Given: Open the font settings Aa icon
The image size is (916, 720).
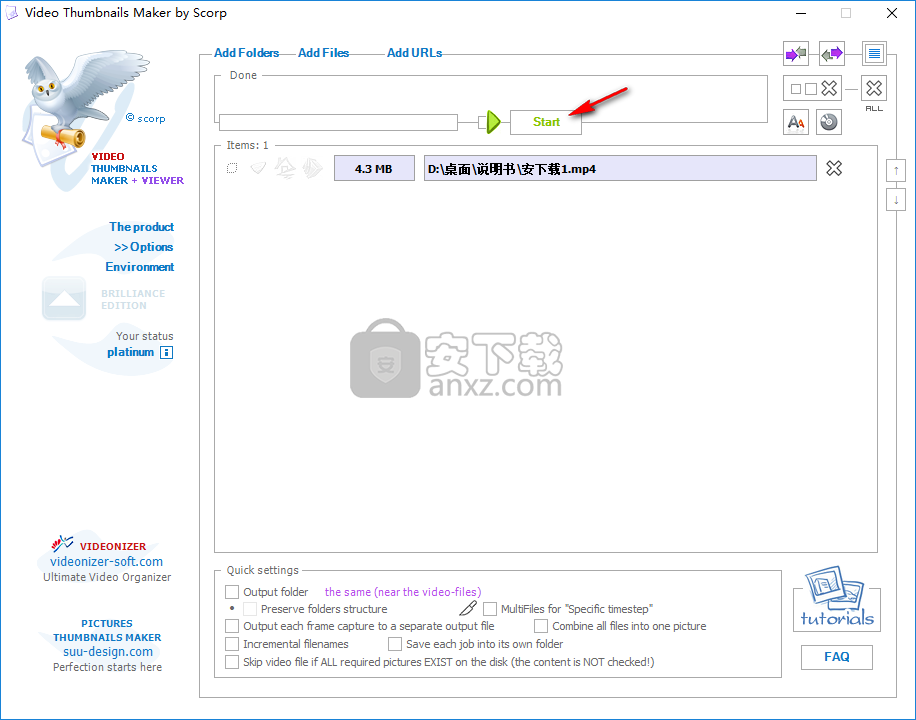Looking at the screenshot, I should click(796, 122).
